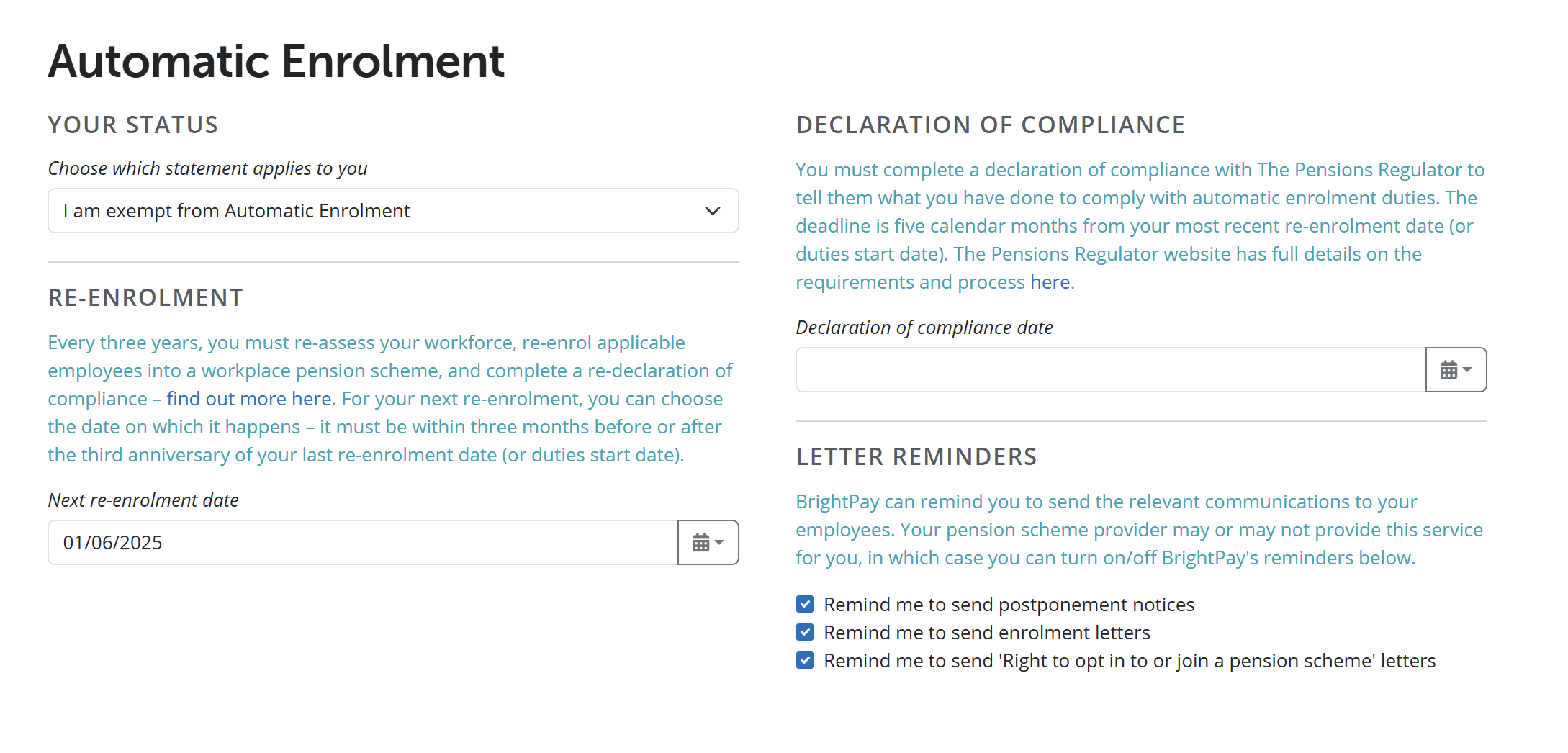The image size is (1568, 753).
Task: Click the 'RE-ENROLMENT' section heading
Action: click(145, 297)
